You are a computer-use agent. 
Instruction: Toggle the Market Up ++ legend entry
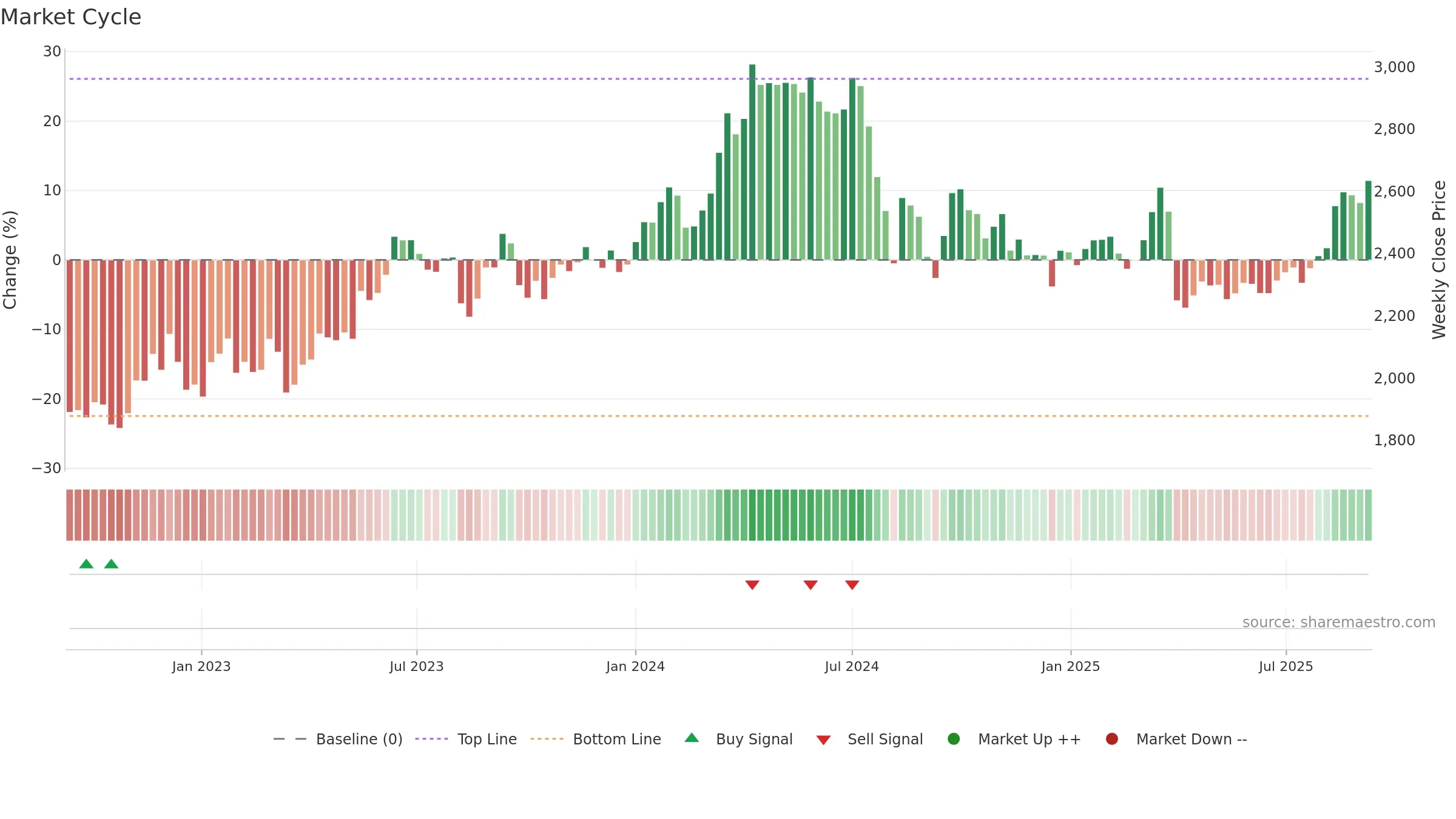pyautogui.click(x=1014, y=739)
